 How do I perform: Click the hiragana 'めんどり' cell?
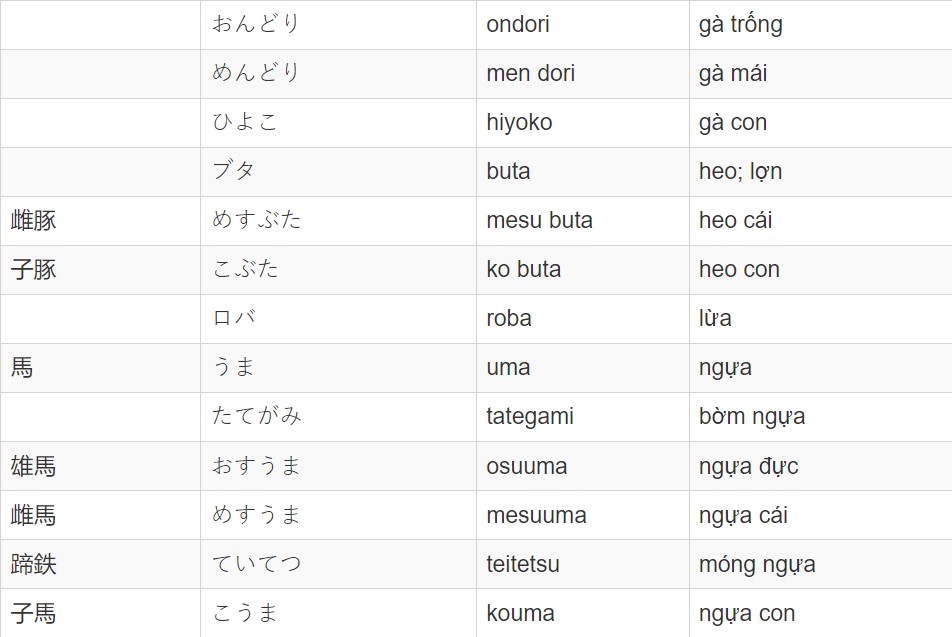[338, 73]
